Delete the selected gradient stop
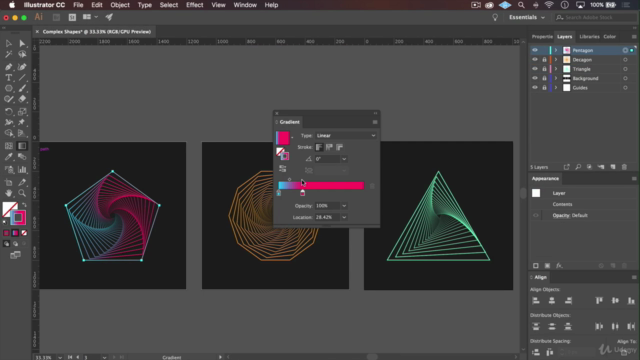 coord(372,186)
